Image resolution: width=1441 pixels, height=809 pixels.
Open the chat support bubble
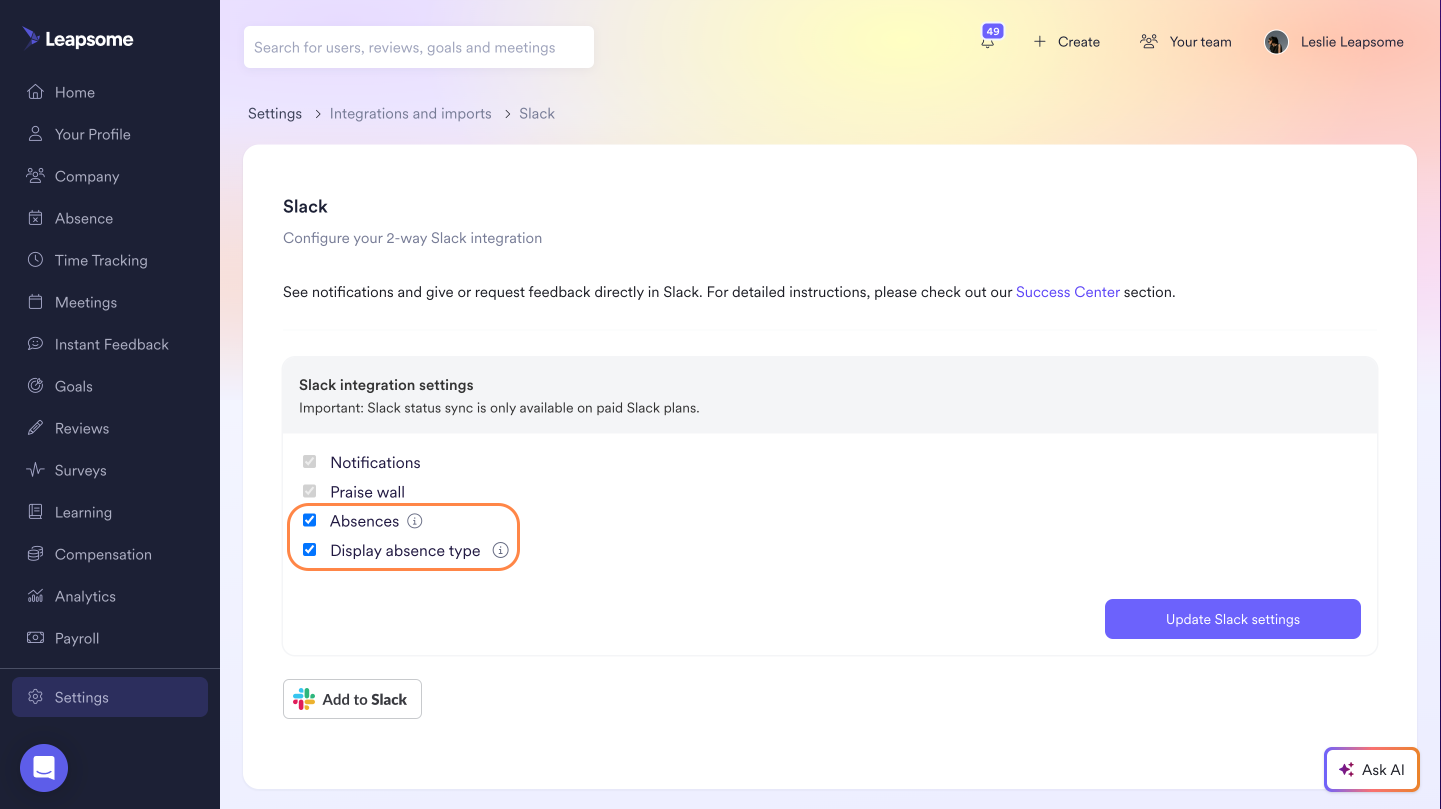pyautogui.click(x=44, y=769)
